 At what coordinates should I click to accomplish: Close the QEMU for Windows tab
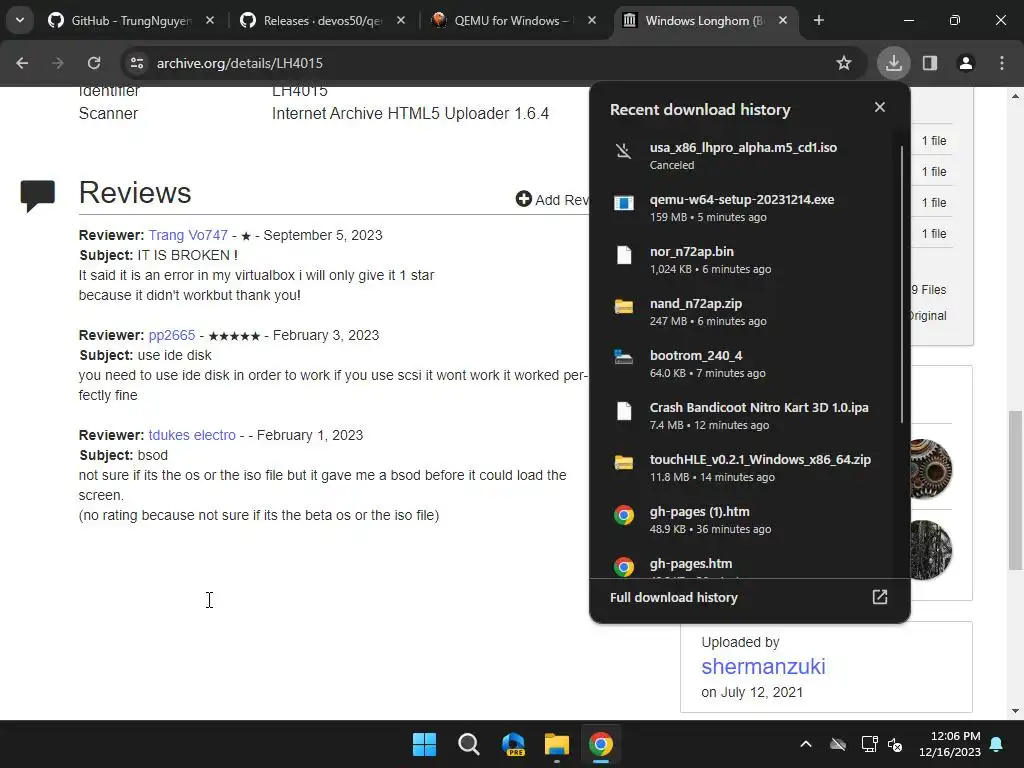(592, 20)
